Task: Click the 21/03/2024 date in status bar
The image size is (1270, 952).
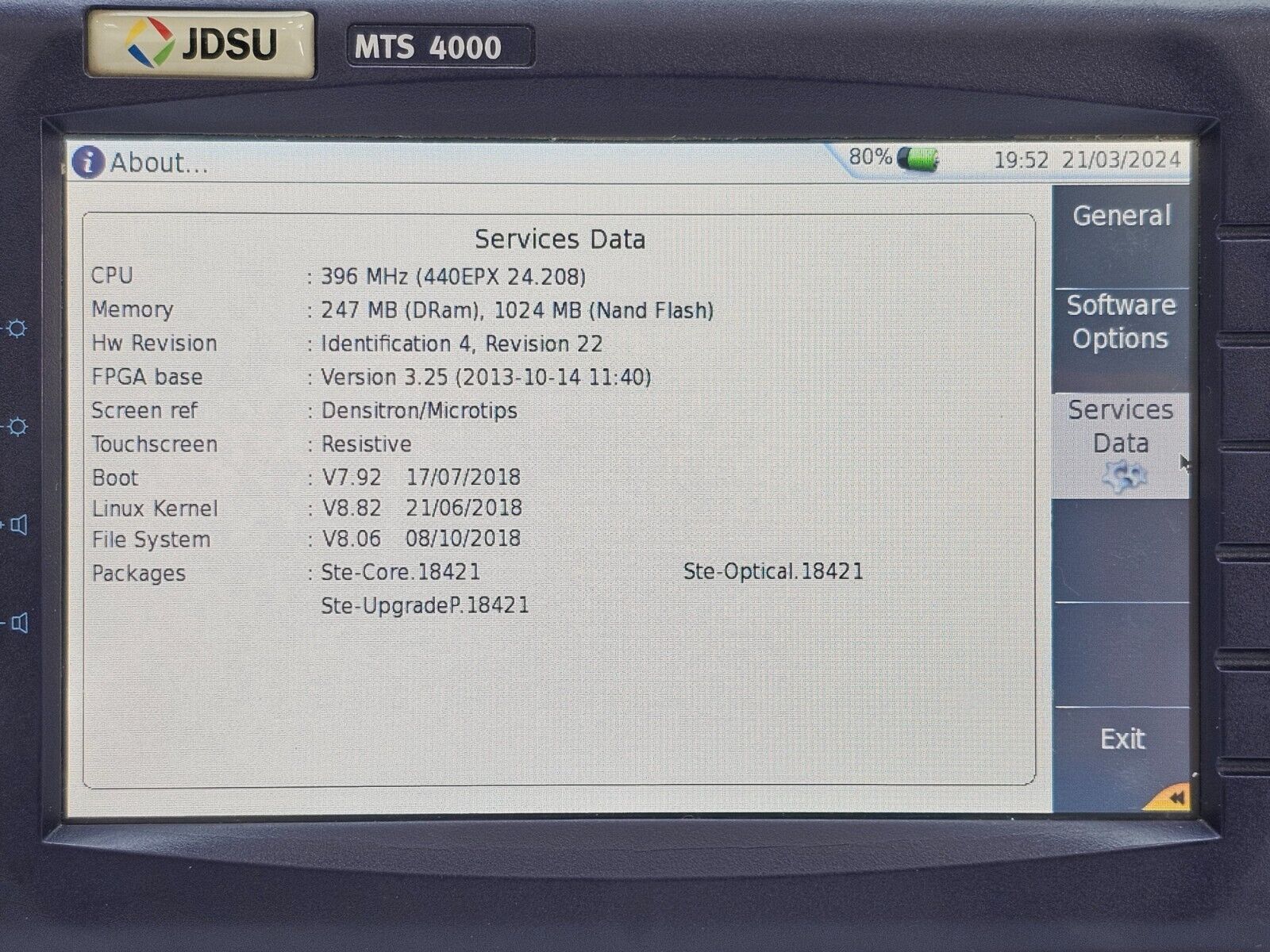Action: [1121, 160]
